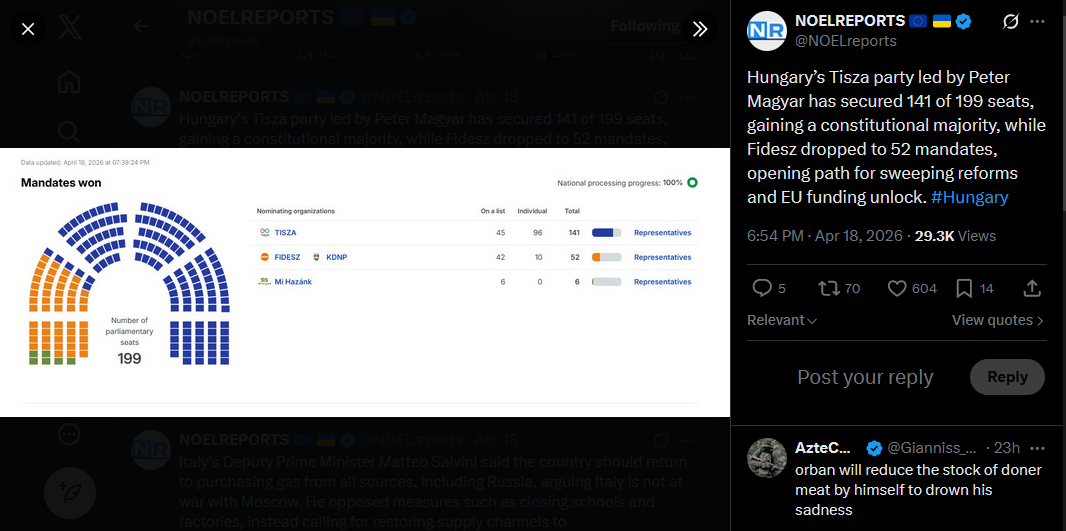Open NOELREPORTS profile avatar in tweet panel

[x=766, y=31]
